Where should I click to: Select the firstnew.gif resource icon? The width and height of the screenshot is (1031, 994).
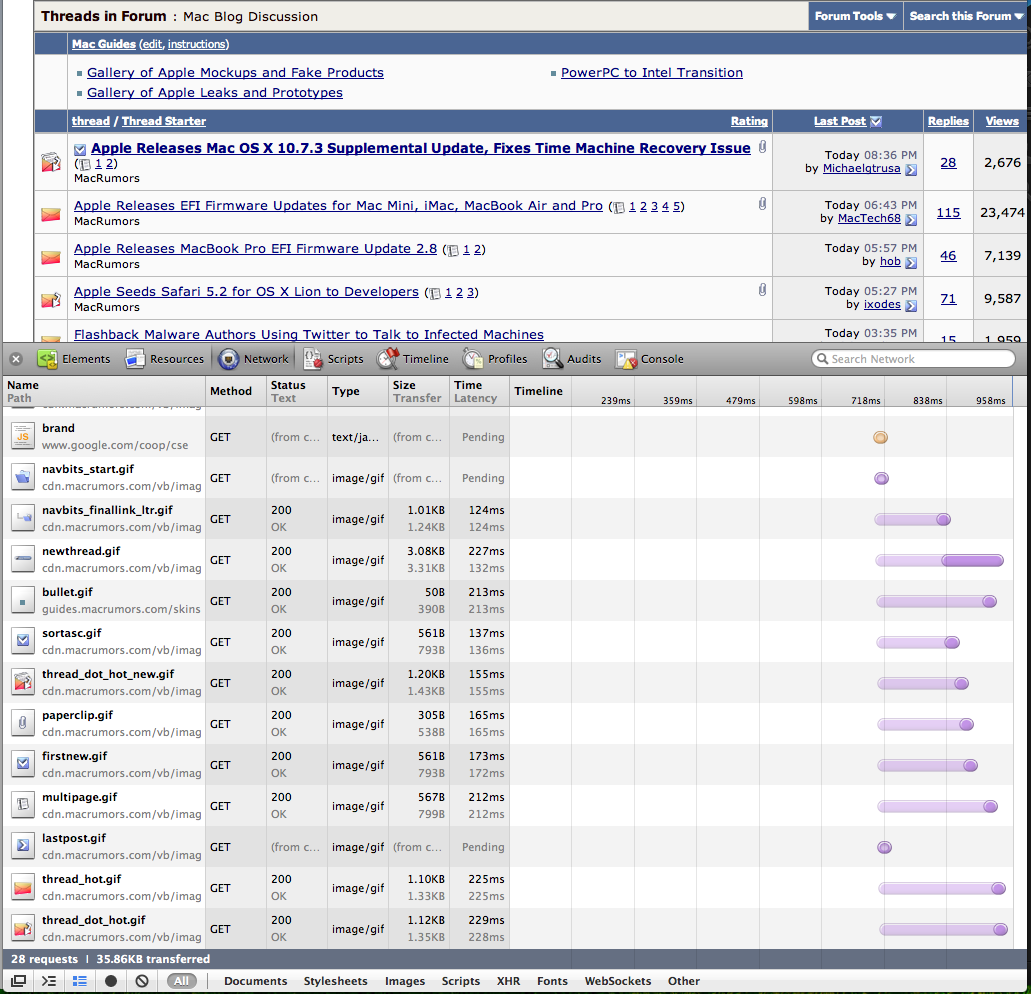[23, 765]
